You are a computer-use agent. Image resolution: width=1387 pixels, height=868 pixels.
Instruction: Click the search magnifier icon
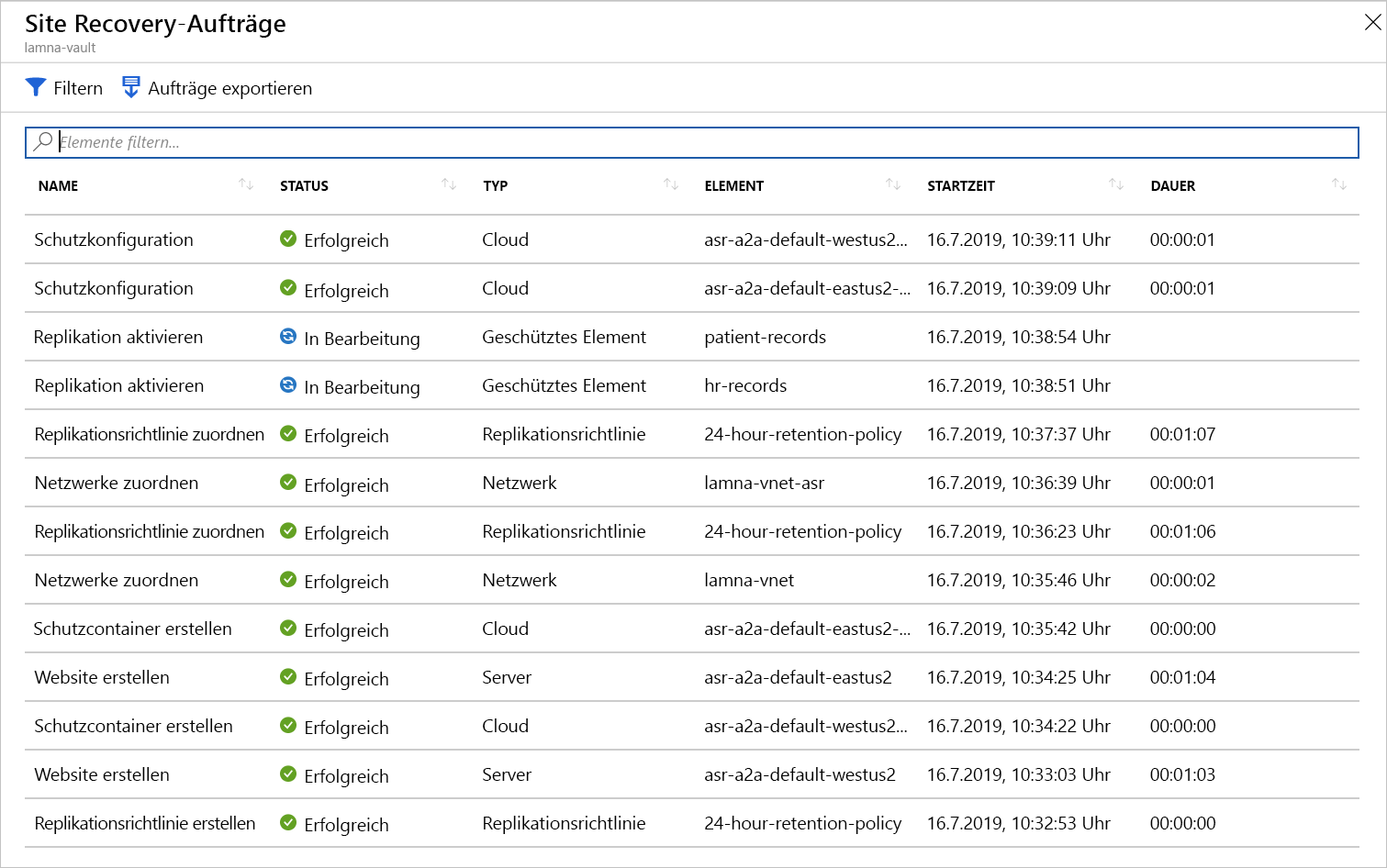click(x=43, y=141)
